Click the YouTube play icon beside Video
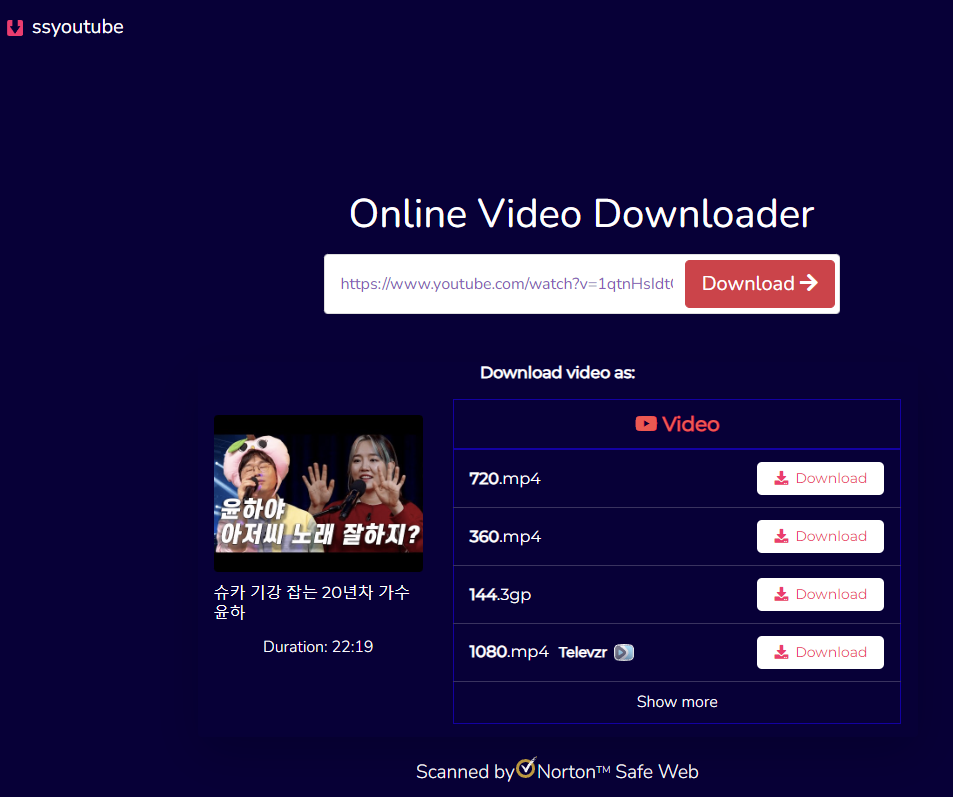The image size is (953, 797). coord(645,424)
